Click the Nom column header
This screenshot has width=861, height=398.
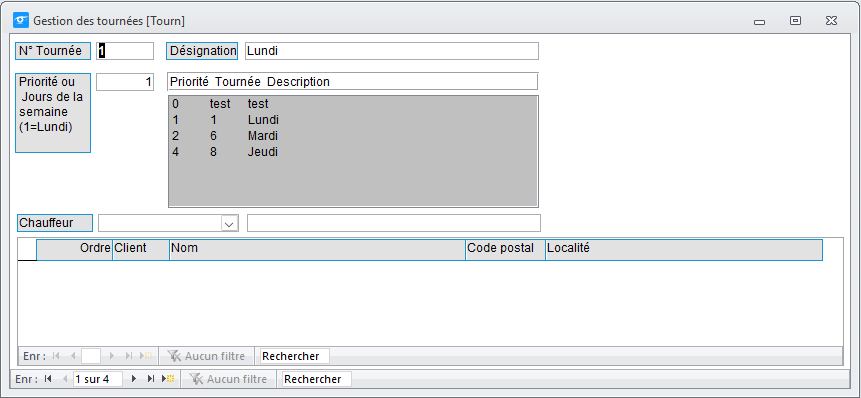(x=317, y=249)
